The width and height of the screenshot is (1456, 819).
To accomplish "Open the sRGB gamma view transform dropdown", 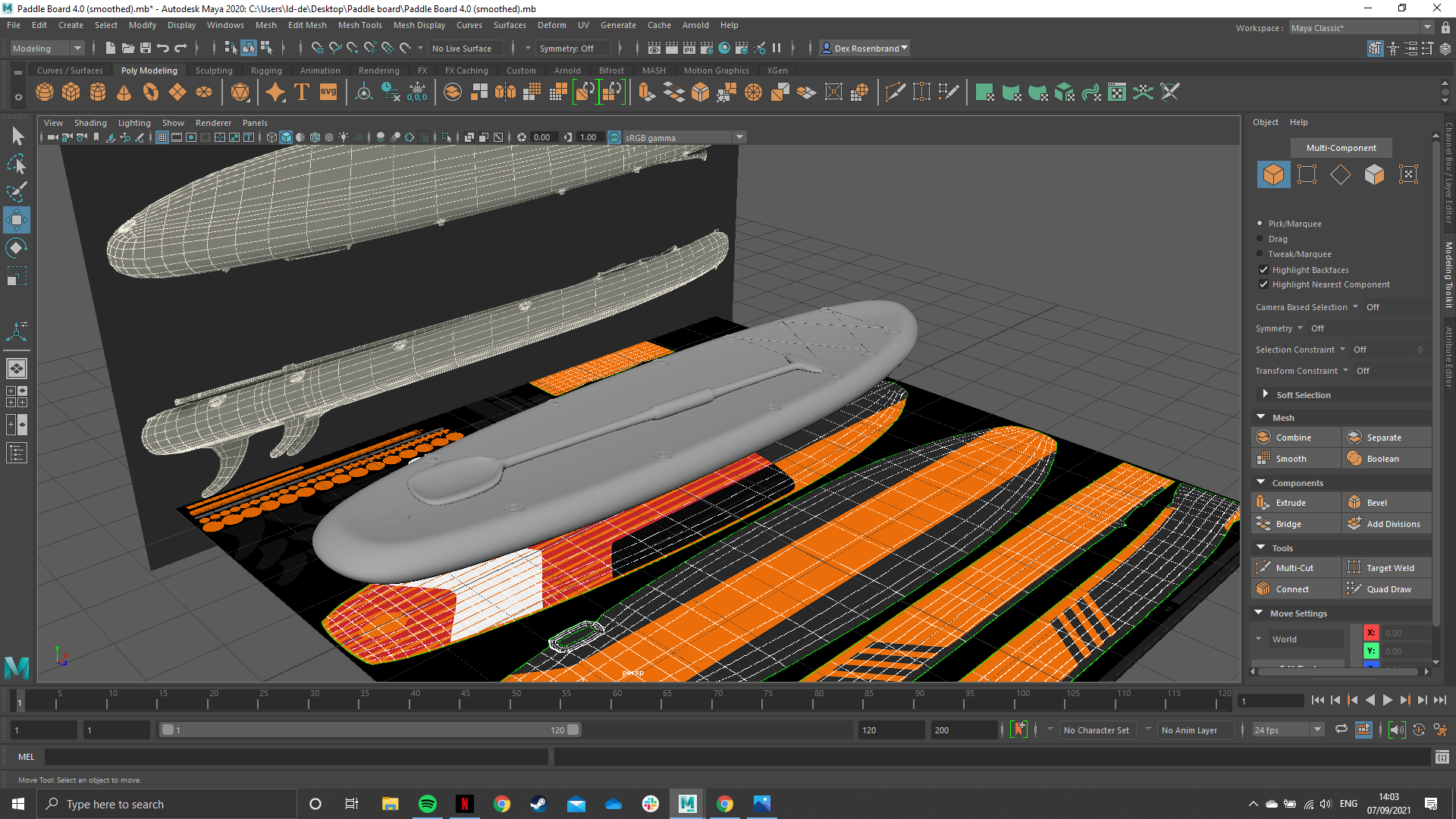I will click(739, 137).
